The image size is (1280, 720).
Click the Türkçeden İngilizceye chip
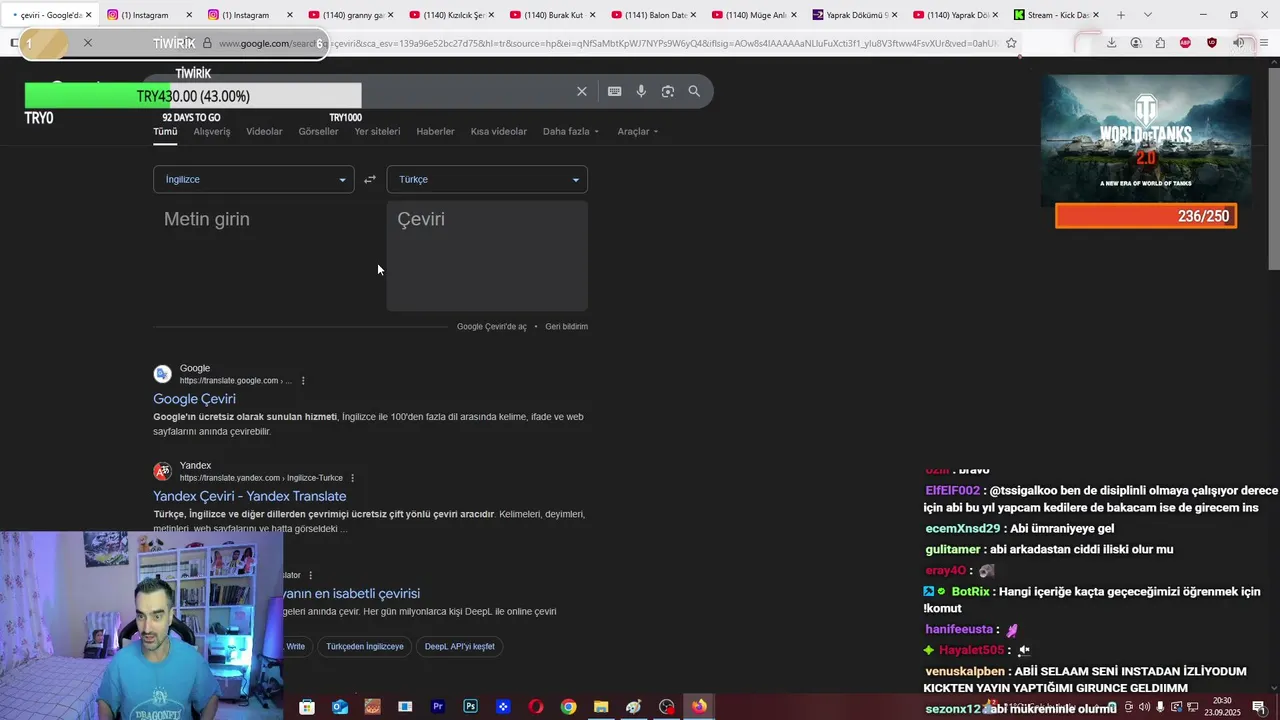click(x=365, y=647)
